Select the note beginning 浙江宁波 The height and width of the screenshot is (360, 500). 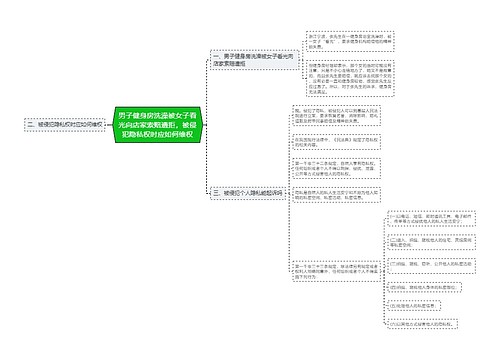(350, 41)
